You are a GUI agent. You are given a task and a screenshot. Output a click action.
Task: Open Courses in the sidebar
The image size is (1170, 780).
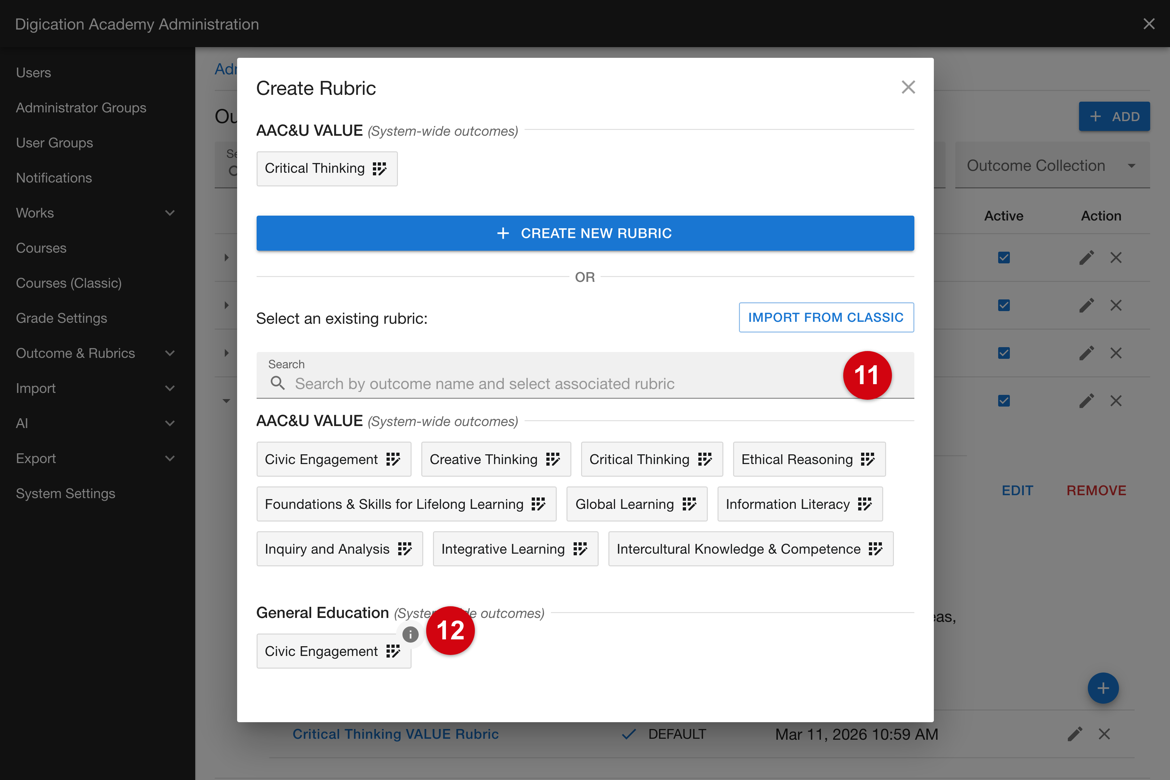click(41, 248)
